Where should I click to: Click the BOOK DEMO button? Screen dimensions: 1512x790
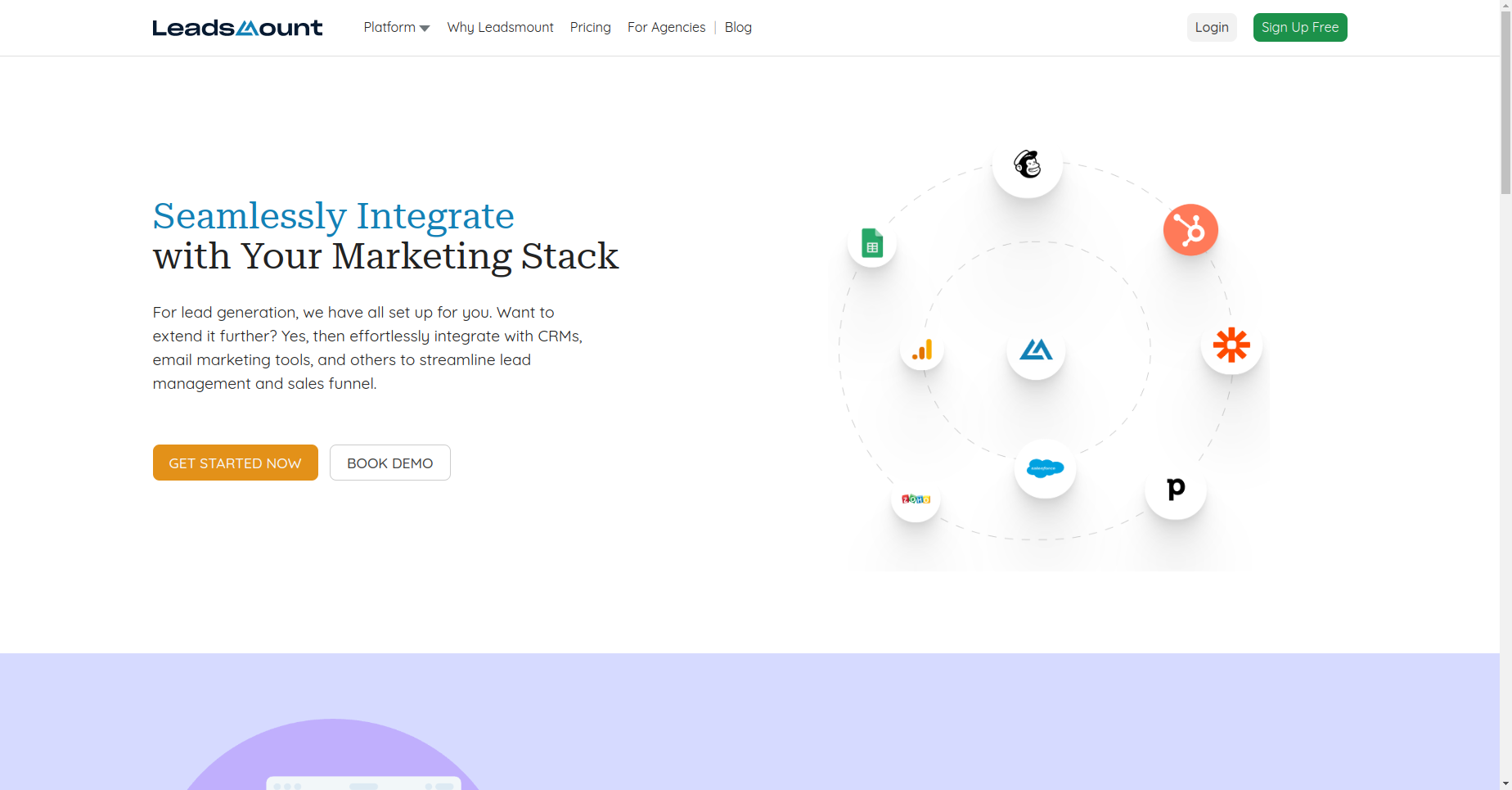coord(390,463)
